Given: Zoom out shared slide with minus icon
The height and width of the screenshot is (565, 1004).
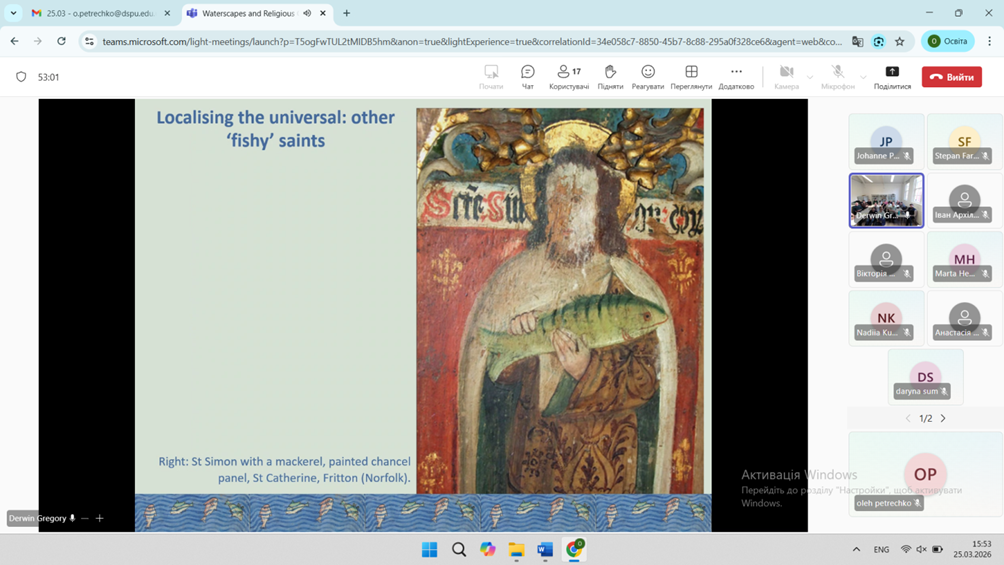Looking at the screenshot, I should (x=85, y=518).
